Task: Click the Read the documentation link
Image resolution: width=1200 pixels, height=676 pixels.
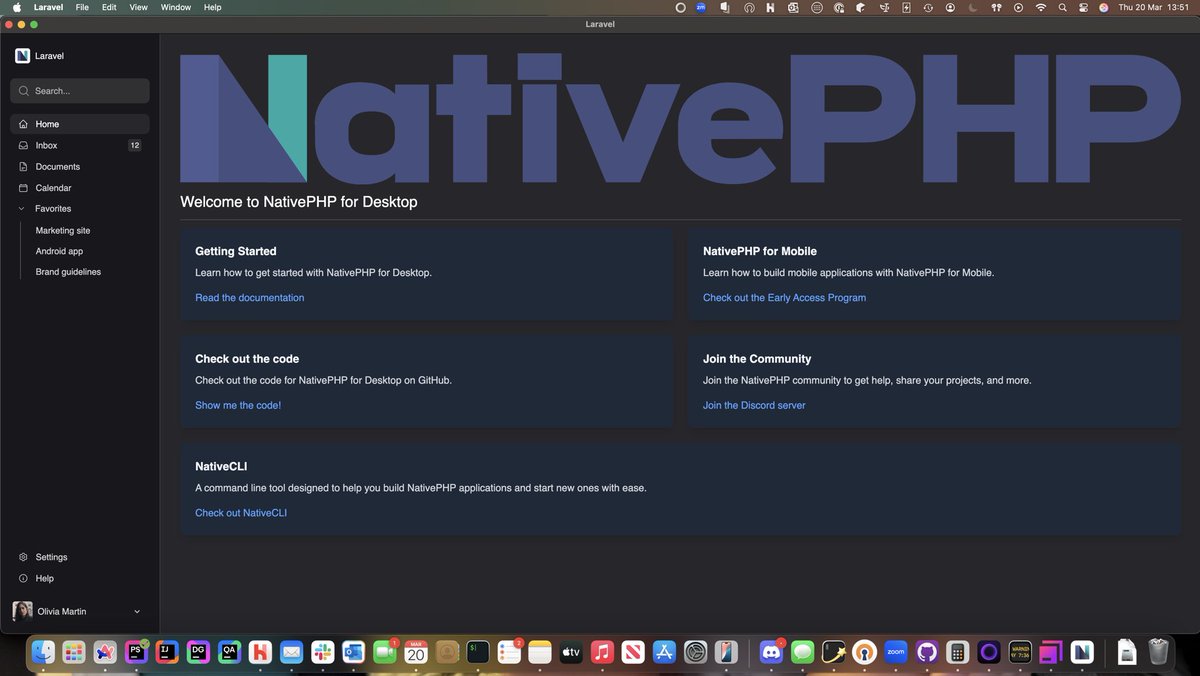Action: [250, 297]
